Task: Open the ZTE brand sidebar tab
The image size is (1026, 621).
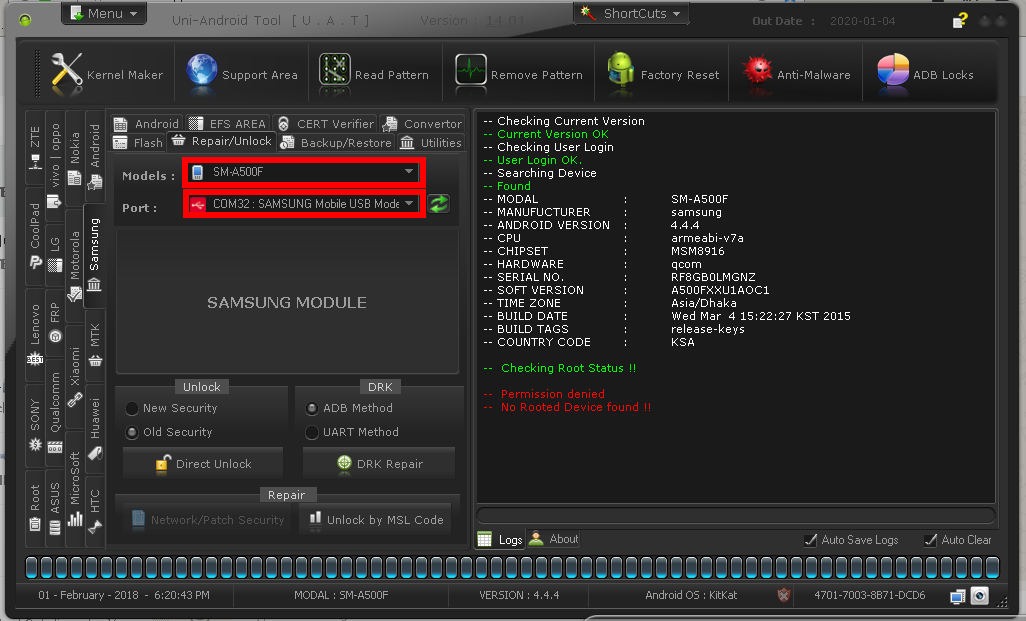Action: point(35,148)
